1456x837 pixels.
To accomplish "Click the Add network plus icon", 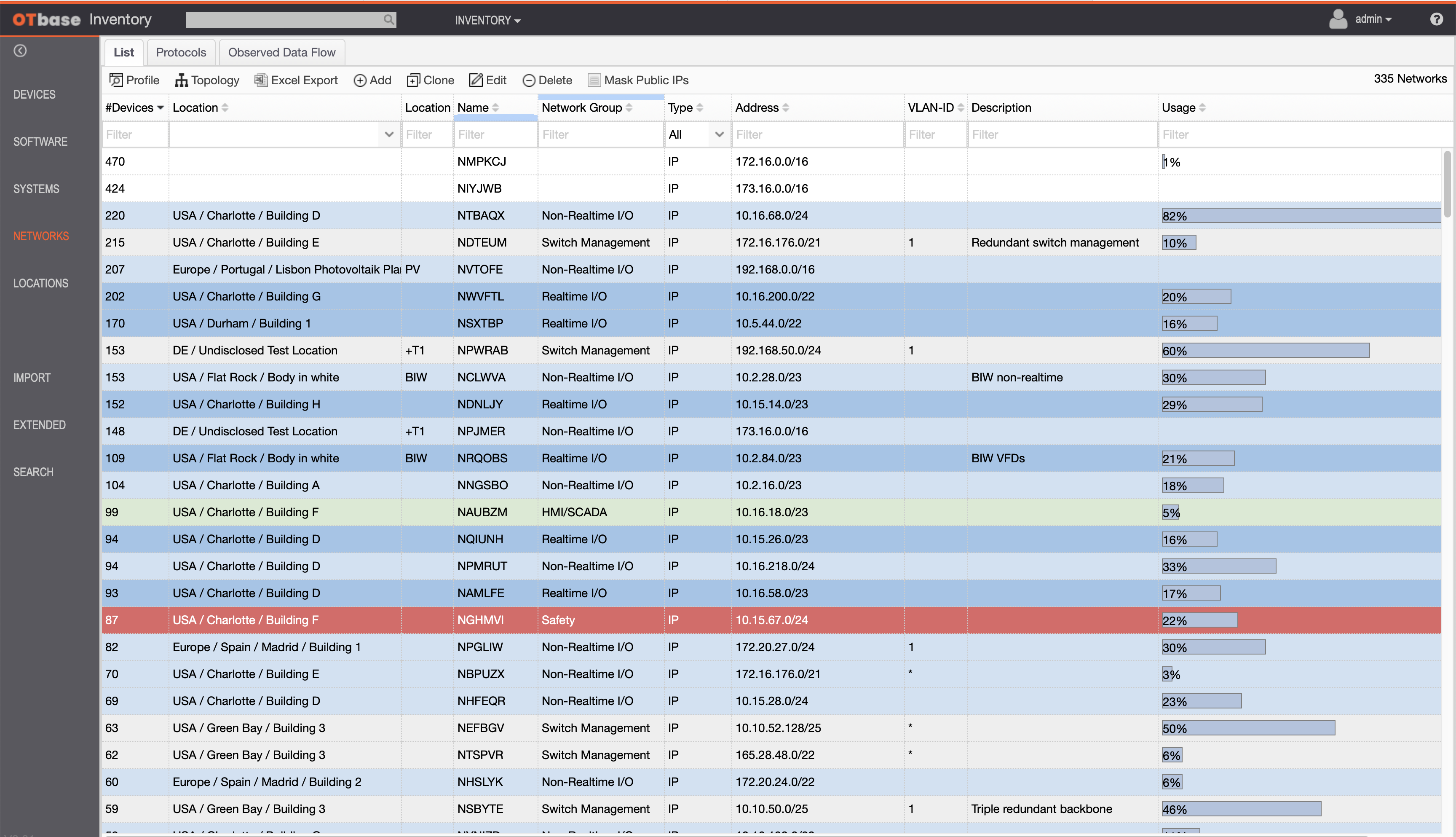I will 360,80.
